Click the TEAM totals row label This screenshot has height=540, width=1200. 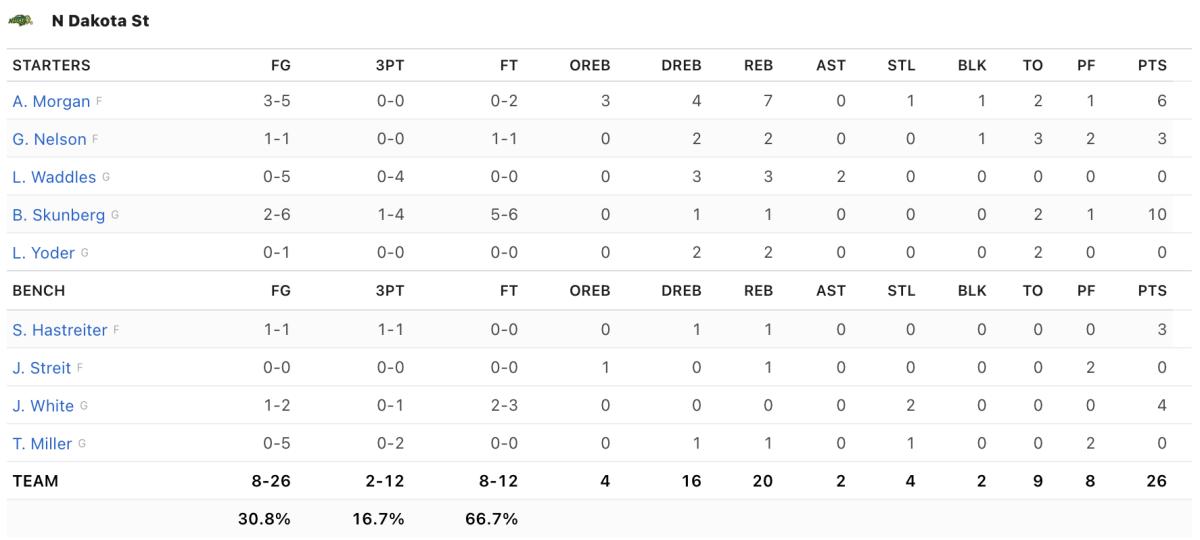[35, 481]
